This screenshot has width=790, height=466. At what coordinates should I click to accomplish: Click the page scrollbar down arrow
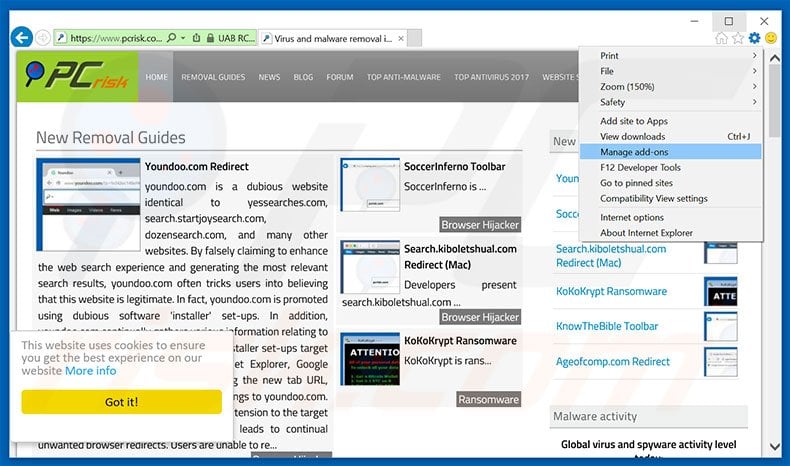pos(774,446)
